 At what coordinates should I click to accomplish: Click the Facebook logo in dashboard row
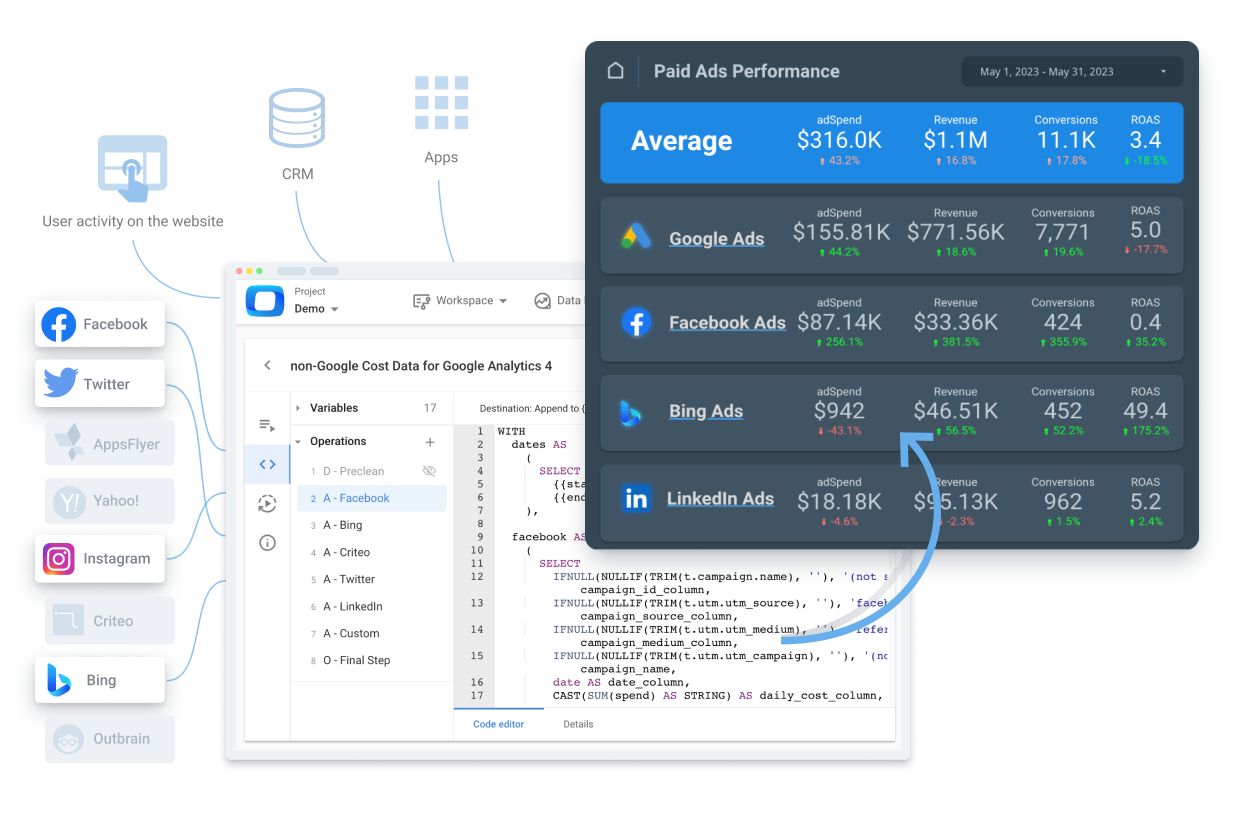click(x=636, y=323)
